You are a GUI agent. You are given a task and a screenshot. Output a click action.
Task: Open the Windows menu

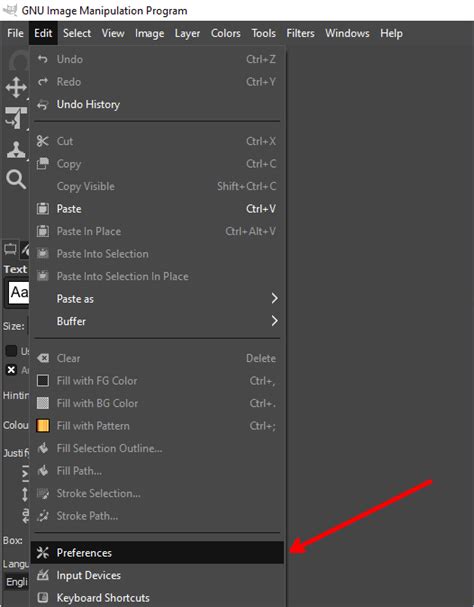point(347,33)
